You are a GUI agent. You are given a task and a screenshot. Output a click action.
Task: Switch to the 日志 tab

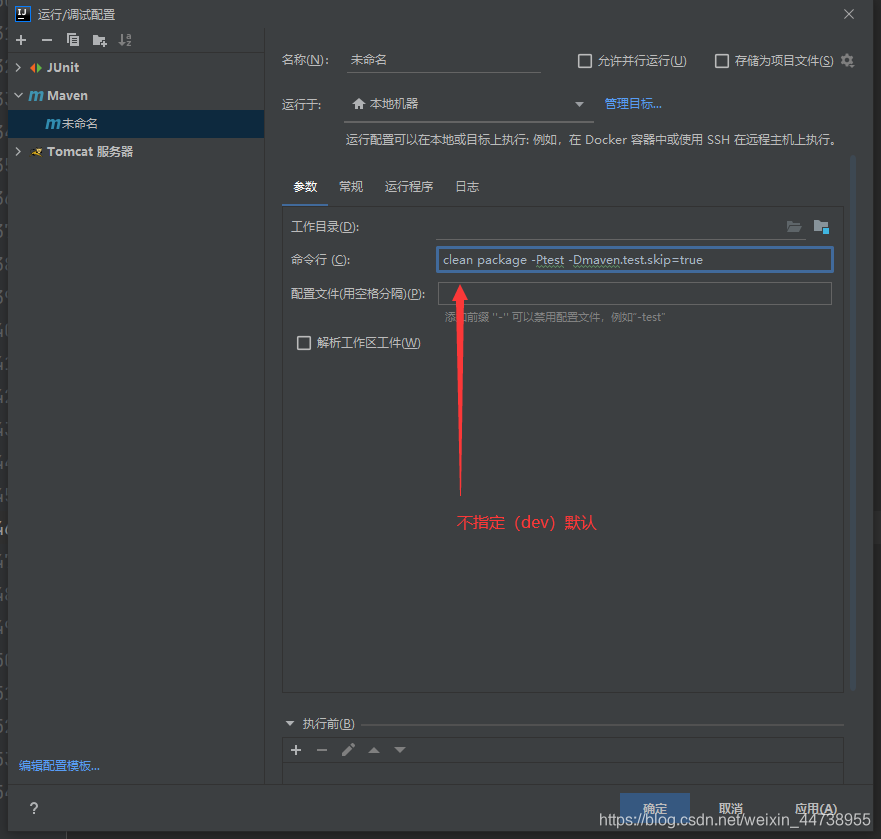point(467,187)
